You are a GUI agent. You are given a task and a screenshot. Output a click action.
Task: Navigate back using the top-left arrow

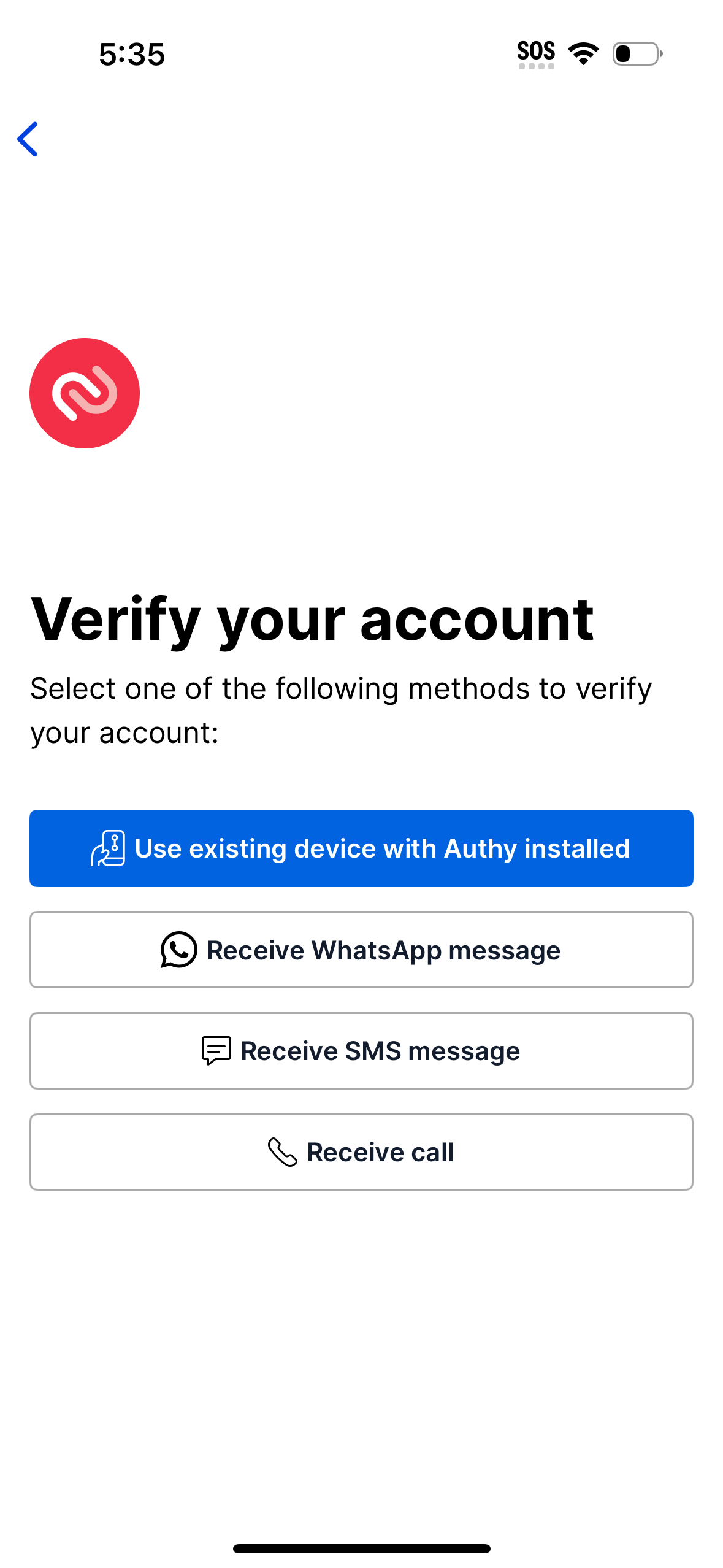[28, 139]
